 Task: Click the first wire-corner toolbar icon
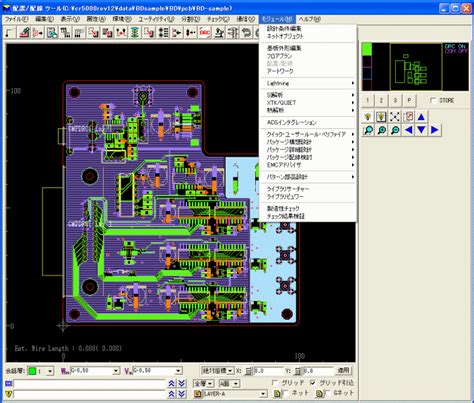(x=10, y=33)
